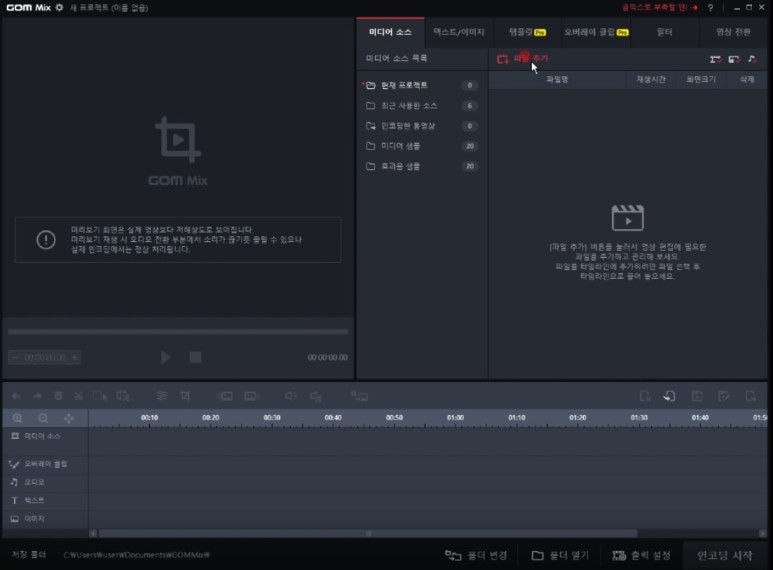This screenshot has height=570, width=773.
Task: Toggle the audio note filter icon in media list header
Action: 752,59
